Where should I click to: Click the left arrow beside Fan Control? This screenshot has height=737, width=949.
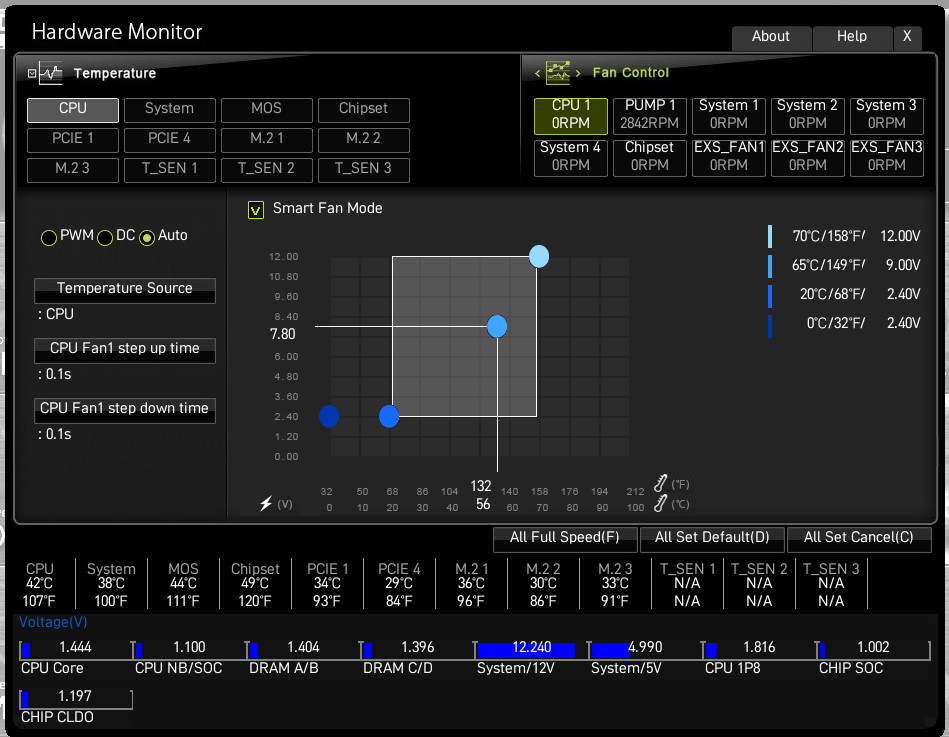[537, 73]
